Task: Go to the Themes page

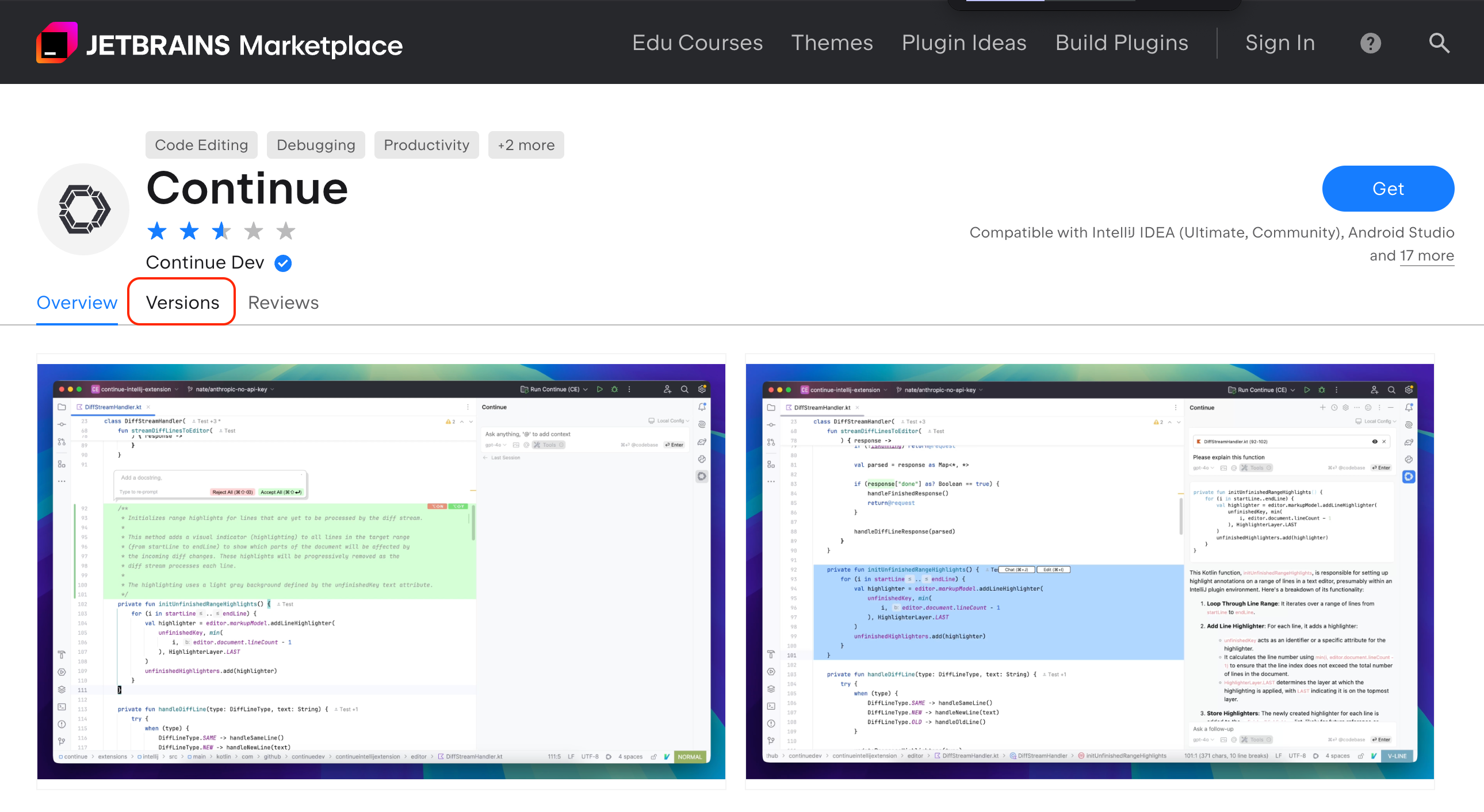Action: click(x=831, y=43)
